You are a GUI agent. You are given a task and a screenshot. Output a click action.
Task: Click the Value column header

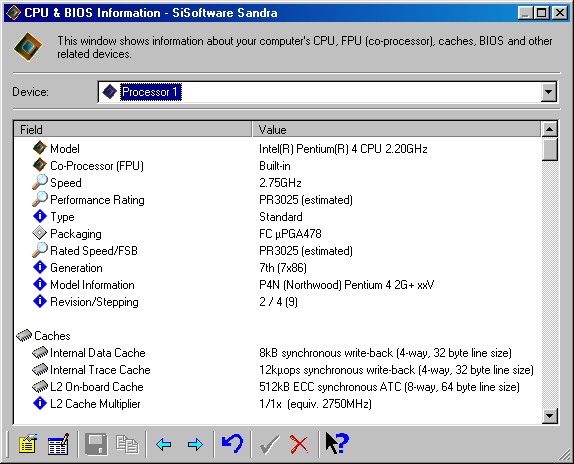(x=396, y=130)
